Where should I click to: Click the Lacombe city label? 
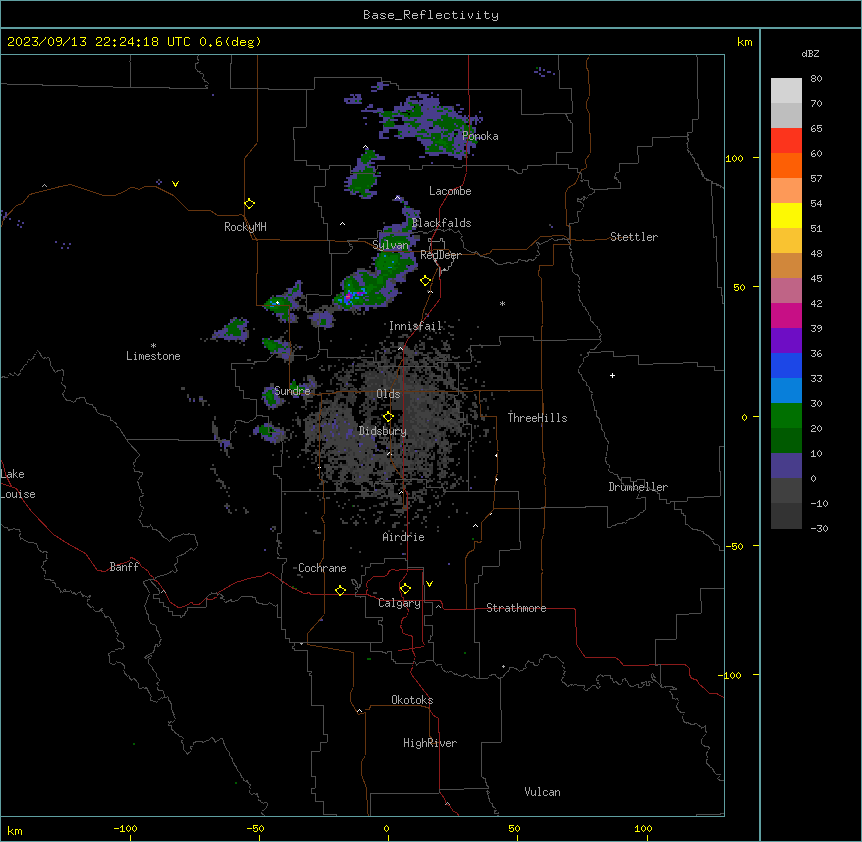pos(450,191)
